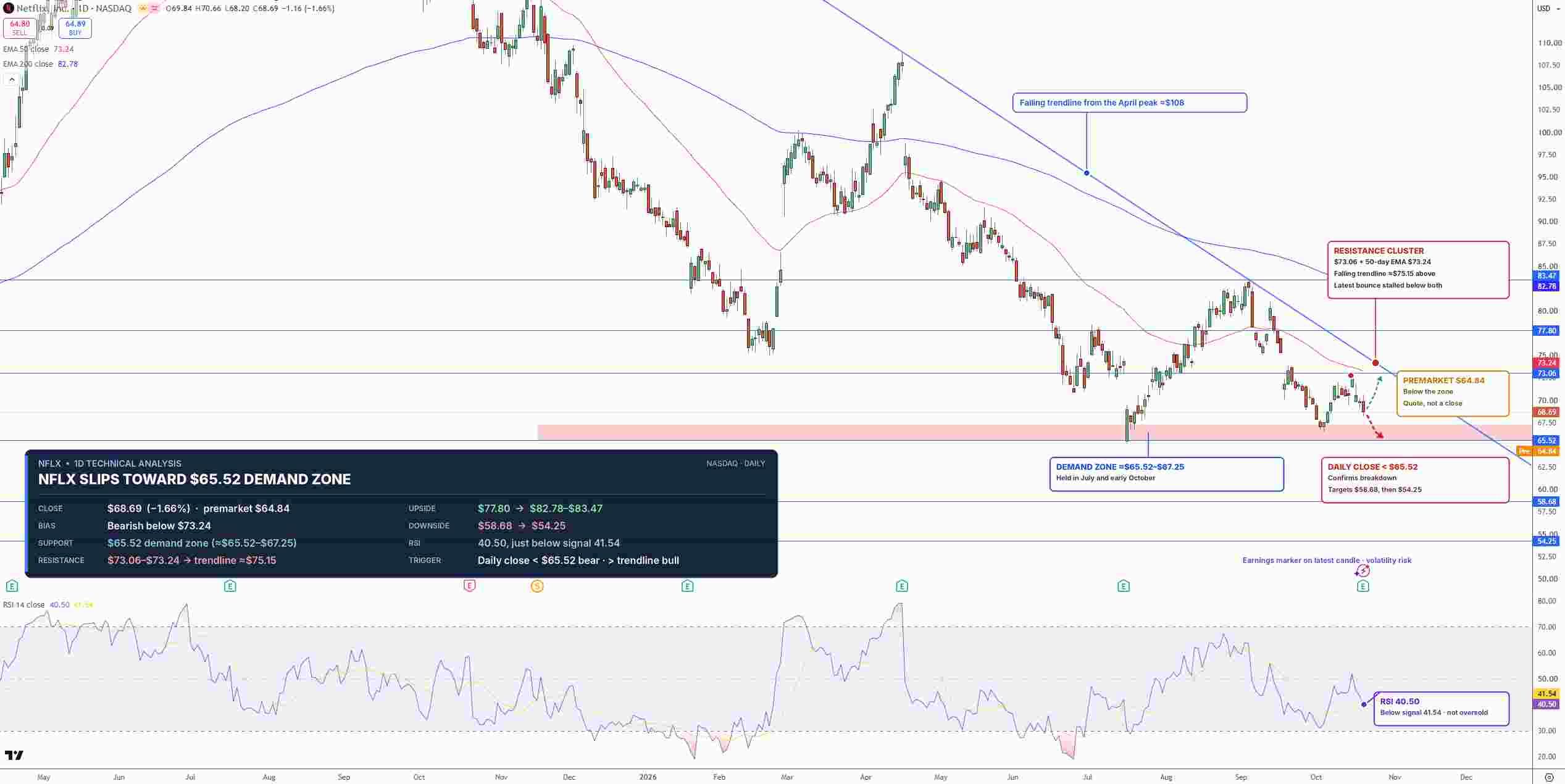Open the orange S split marker
This screenshot has width=1565, height=784.
(537, 586)
